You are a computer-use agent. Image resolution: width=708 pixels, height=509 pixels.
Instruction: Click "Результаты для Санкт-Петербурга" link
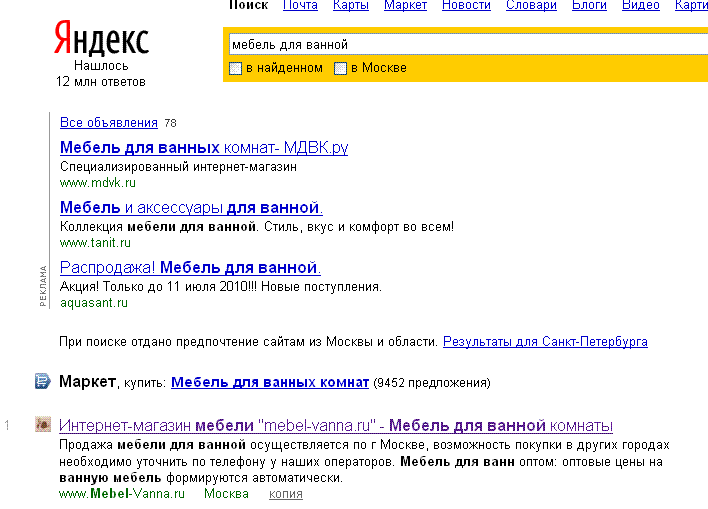click(x=545, y=341)
